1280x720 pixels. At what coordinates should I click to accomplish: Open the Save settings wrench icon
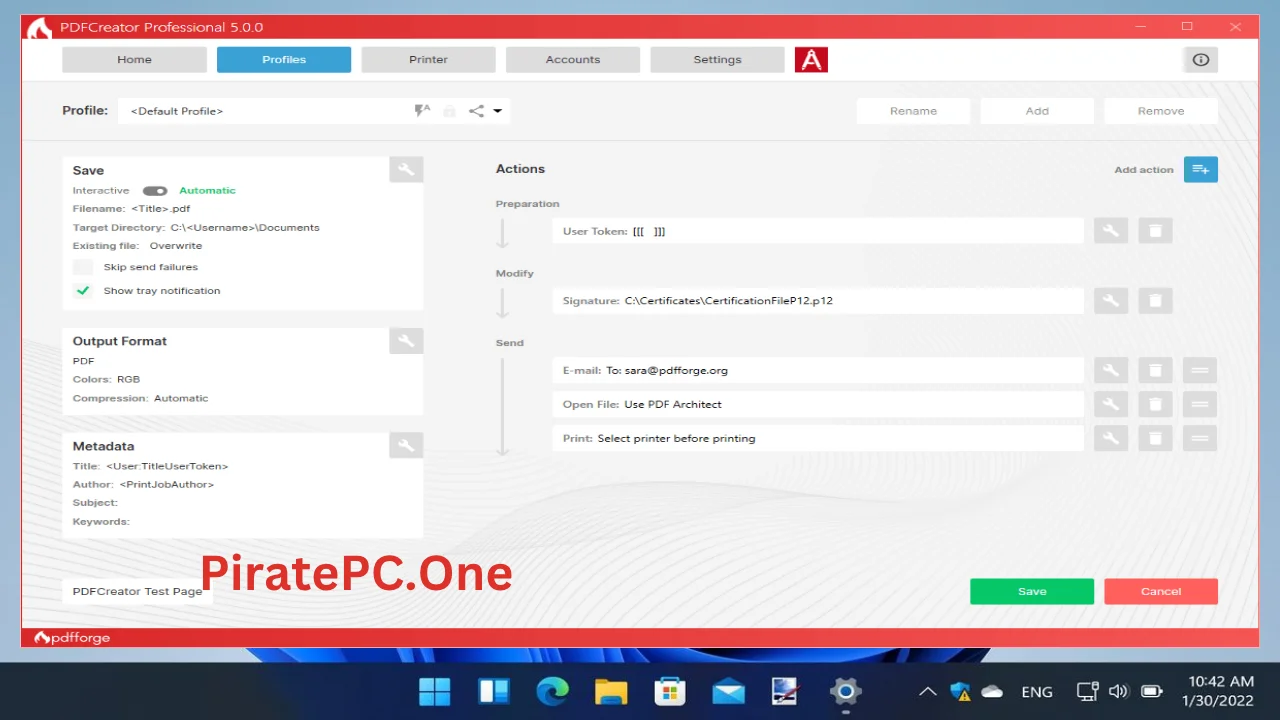pyautogui.click(x=406, y=170)
